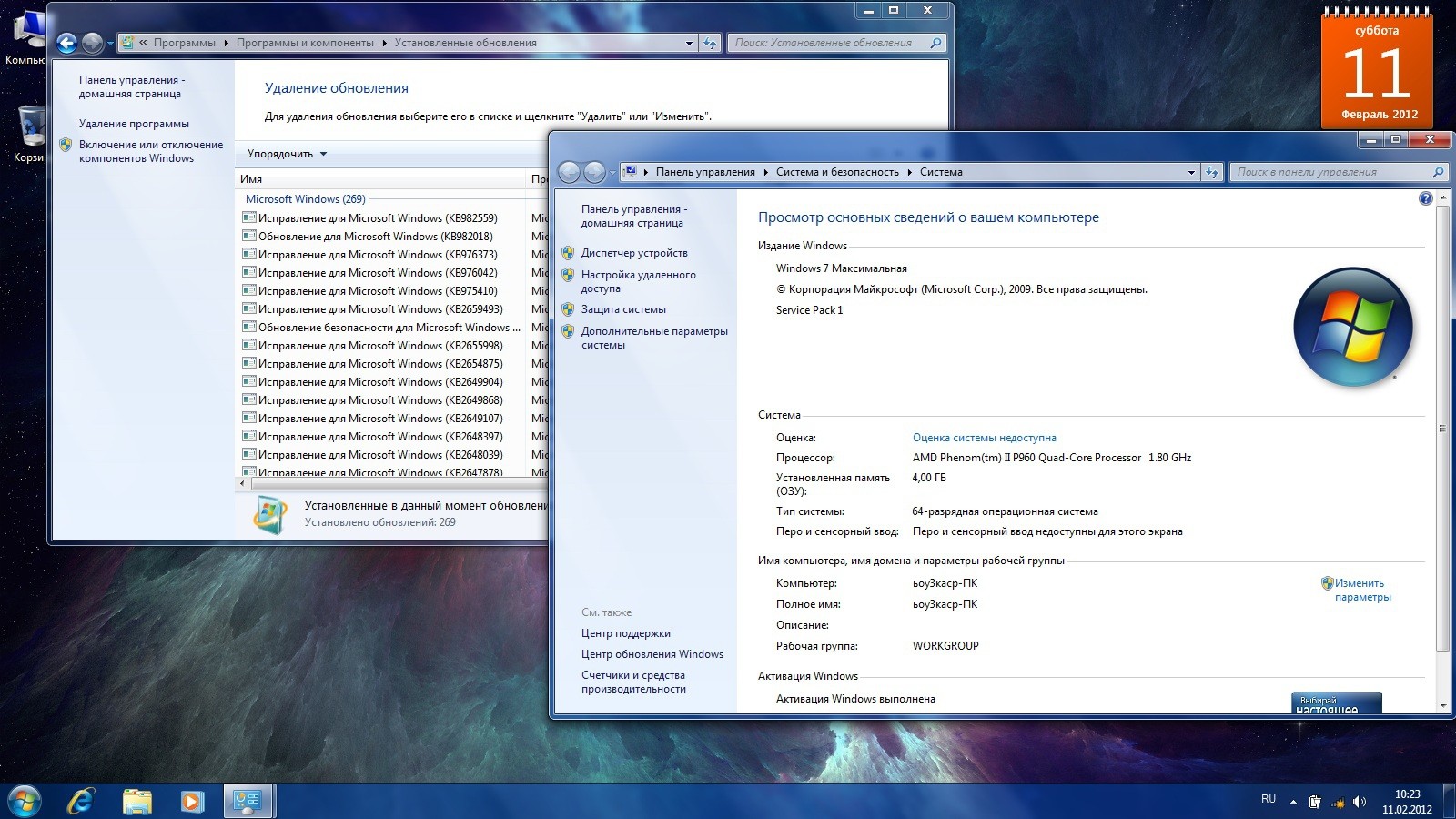Open Защита системы link
This screenshot has width=1456, height=819.
(x=623, y=309)
